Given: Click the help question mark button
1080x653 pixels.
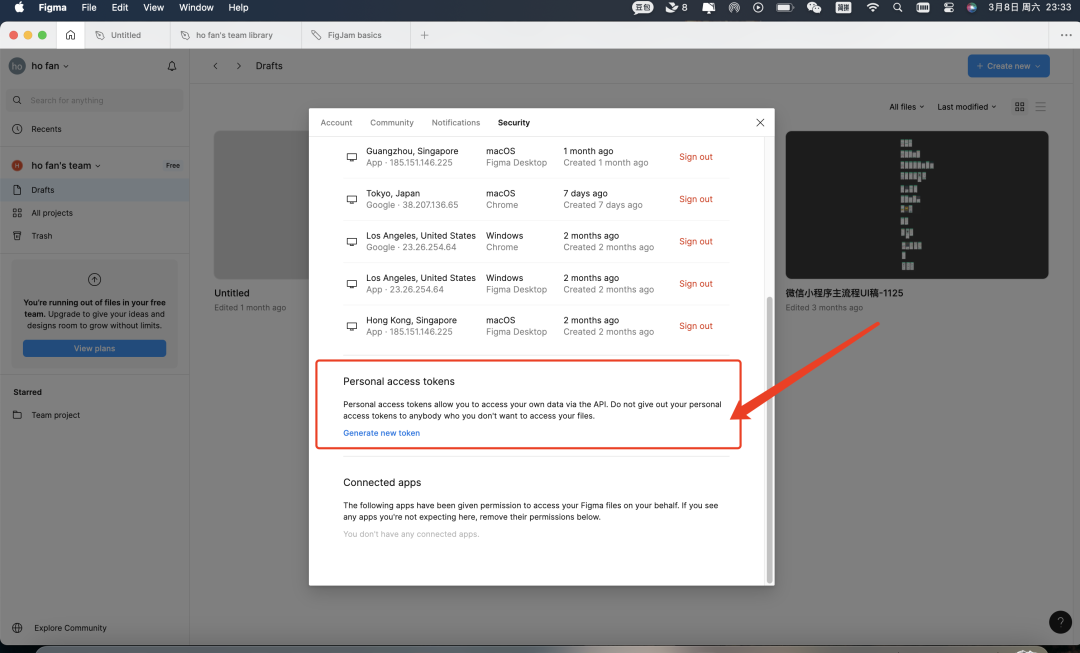Looking at the screenshot, I should (1060, 622).
